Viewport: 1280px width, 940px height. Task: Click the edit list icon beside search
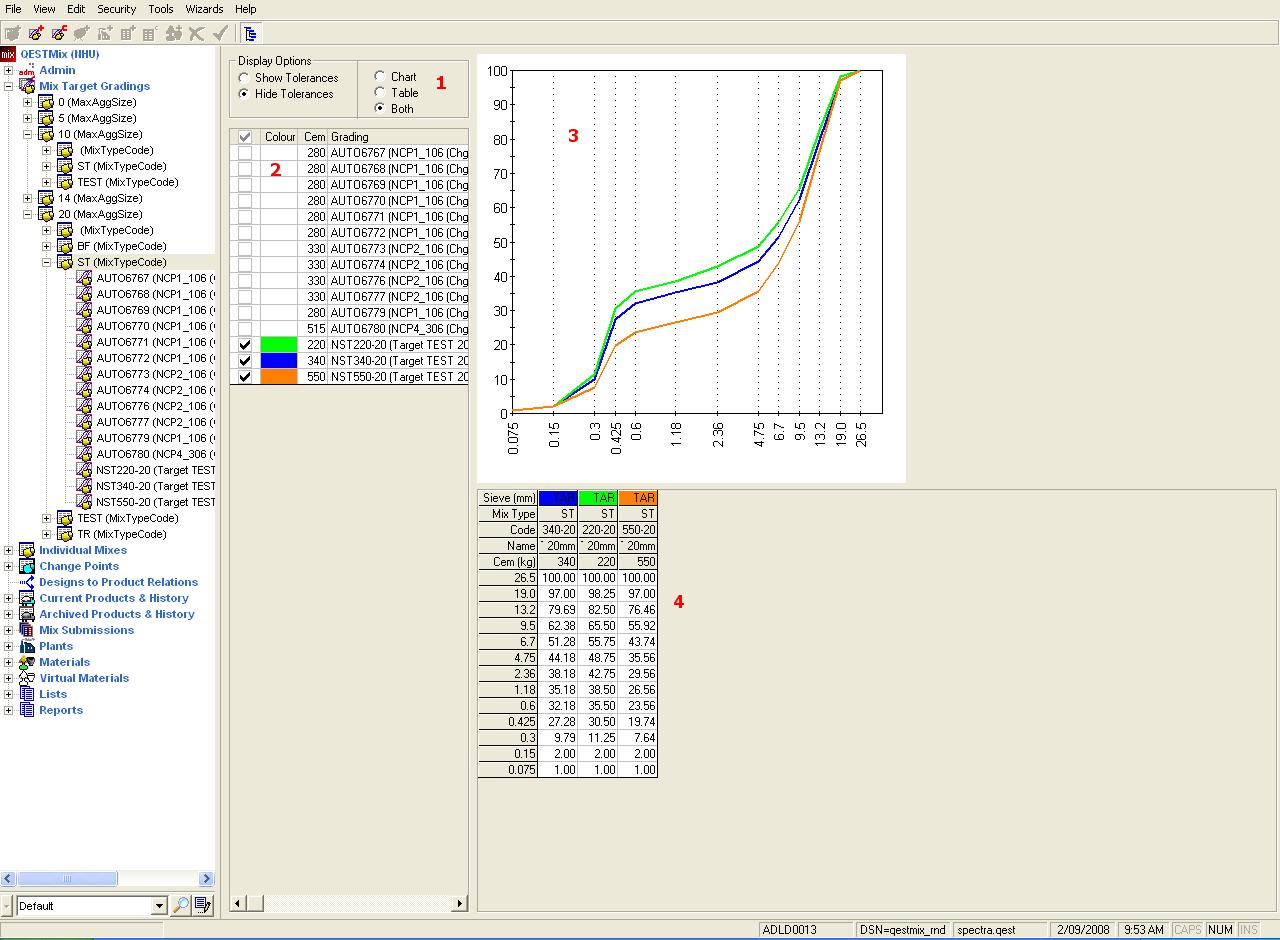click(203, 906)
